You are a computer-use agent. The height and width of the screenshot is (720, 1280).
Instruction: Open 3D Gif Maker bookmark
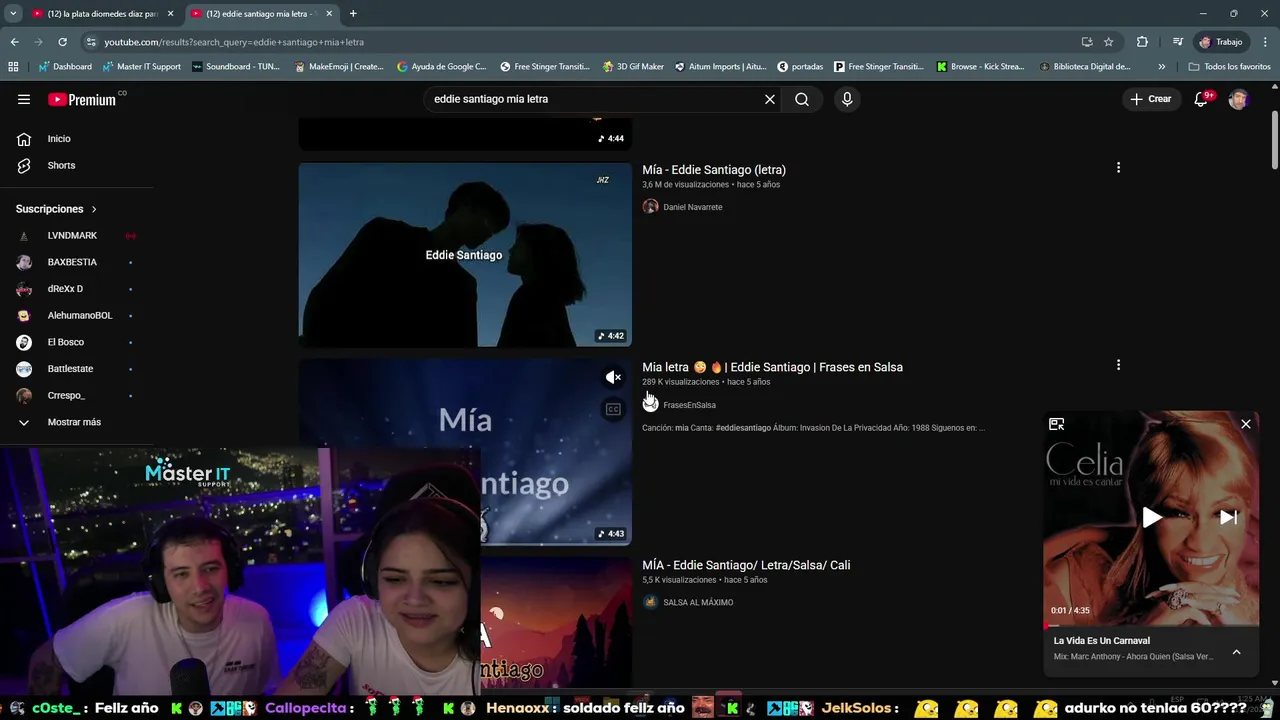point(633,67)
